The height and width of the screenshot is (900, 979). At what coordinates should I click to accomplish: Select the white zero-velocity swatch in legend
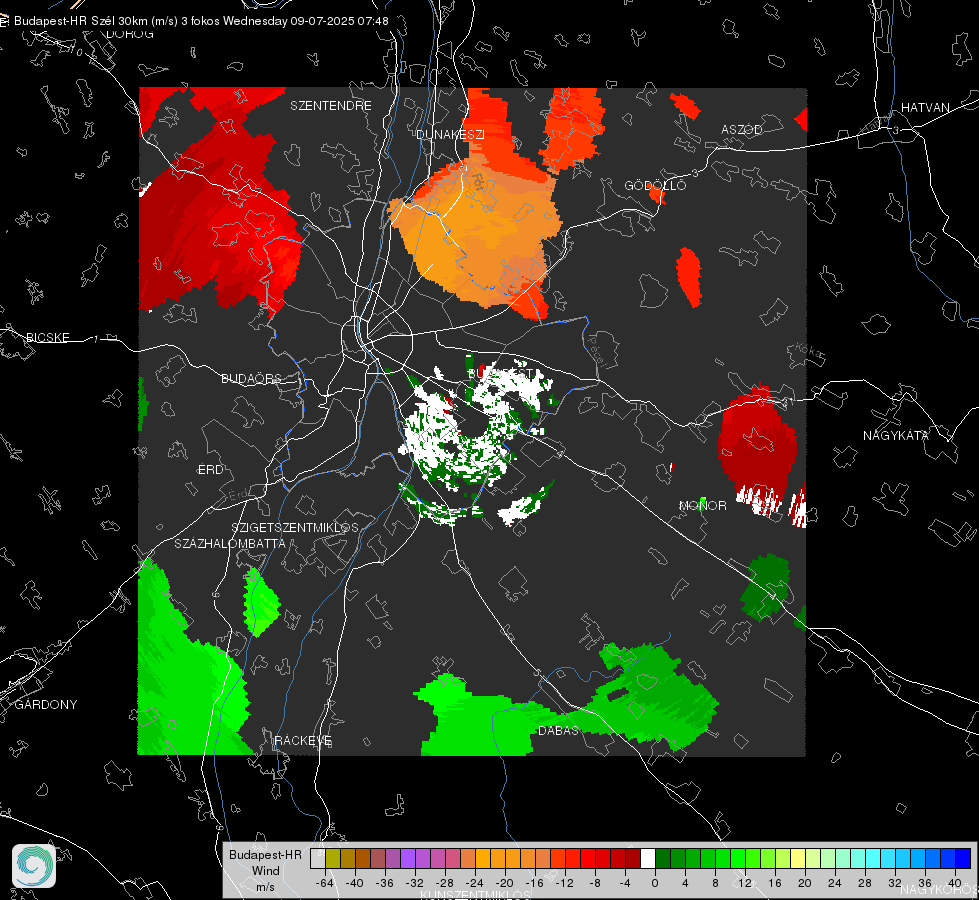pos(647,858)
